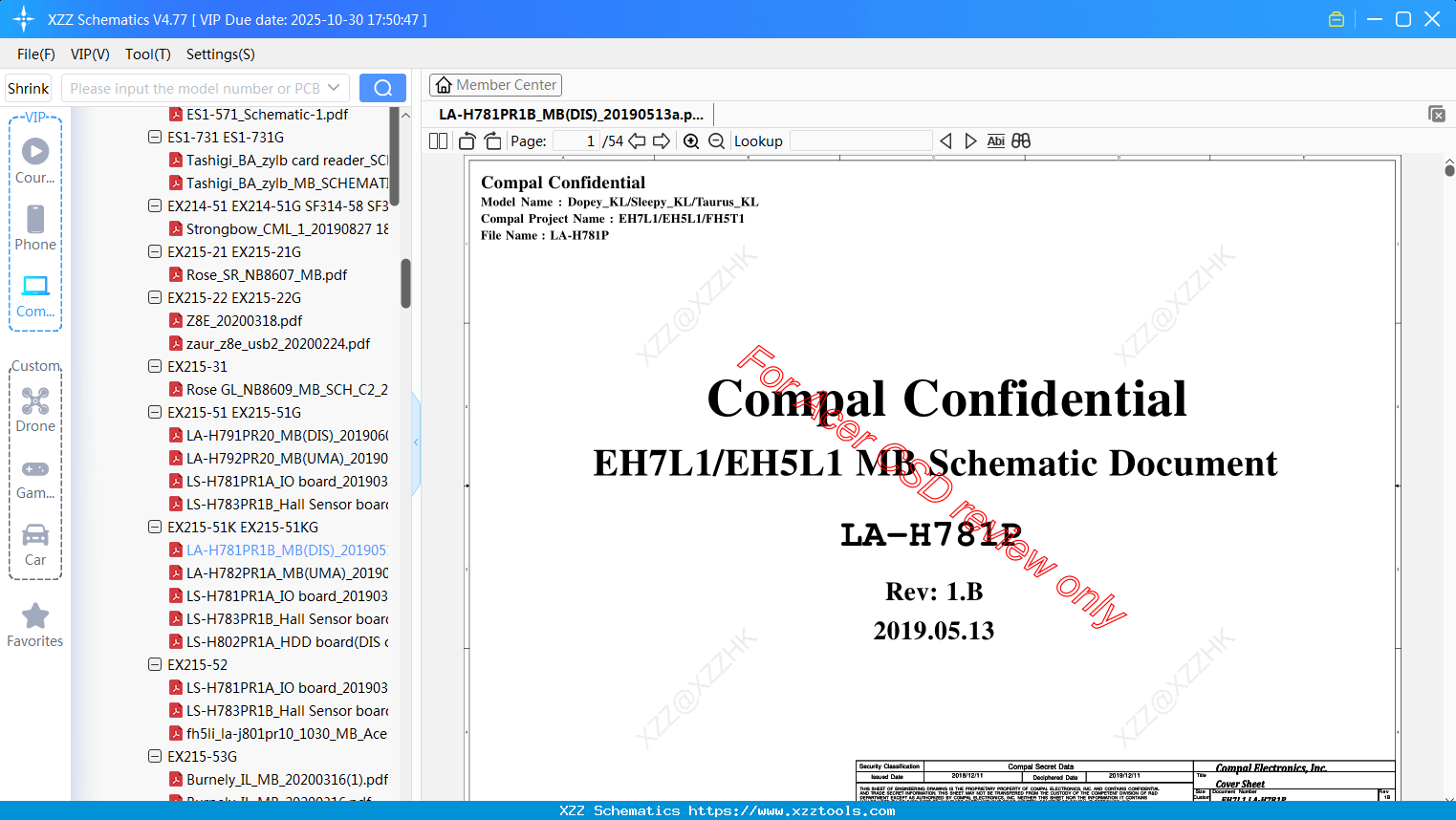This screenshot has height=820, width=1456.
Task: Find next lookup result
Action: 970,141
